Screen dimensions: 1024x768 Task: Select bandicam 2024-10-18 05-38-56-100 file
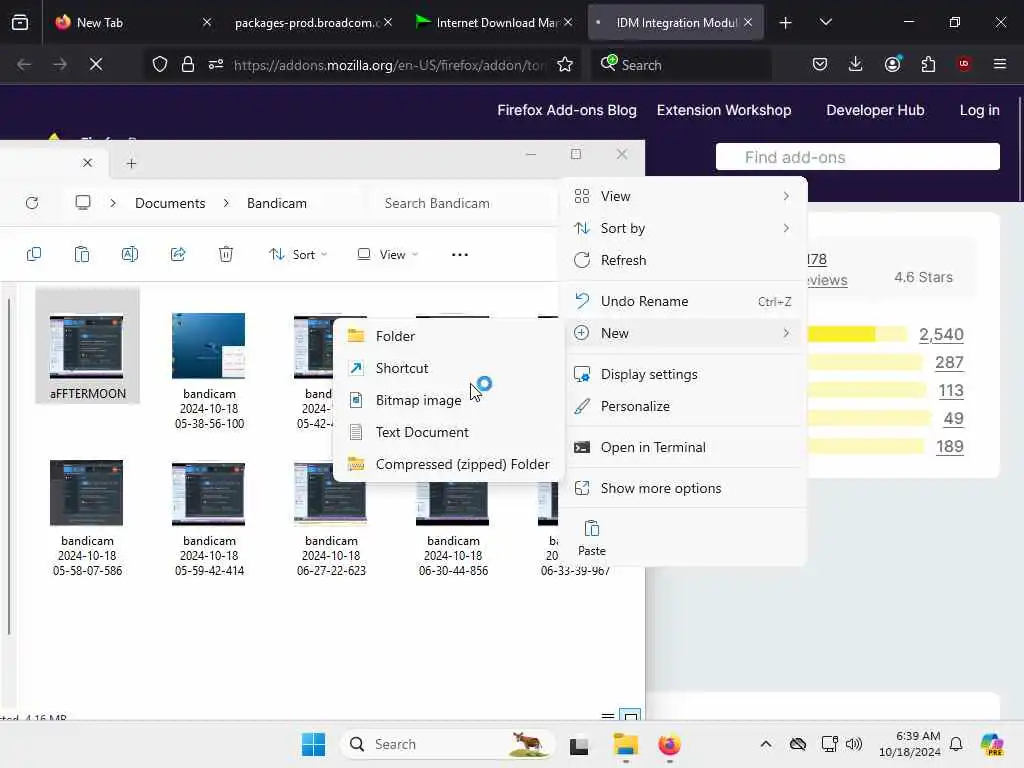point(209,371)
